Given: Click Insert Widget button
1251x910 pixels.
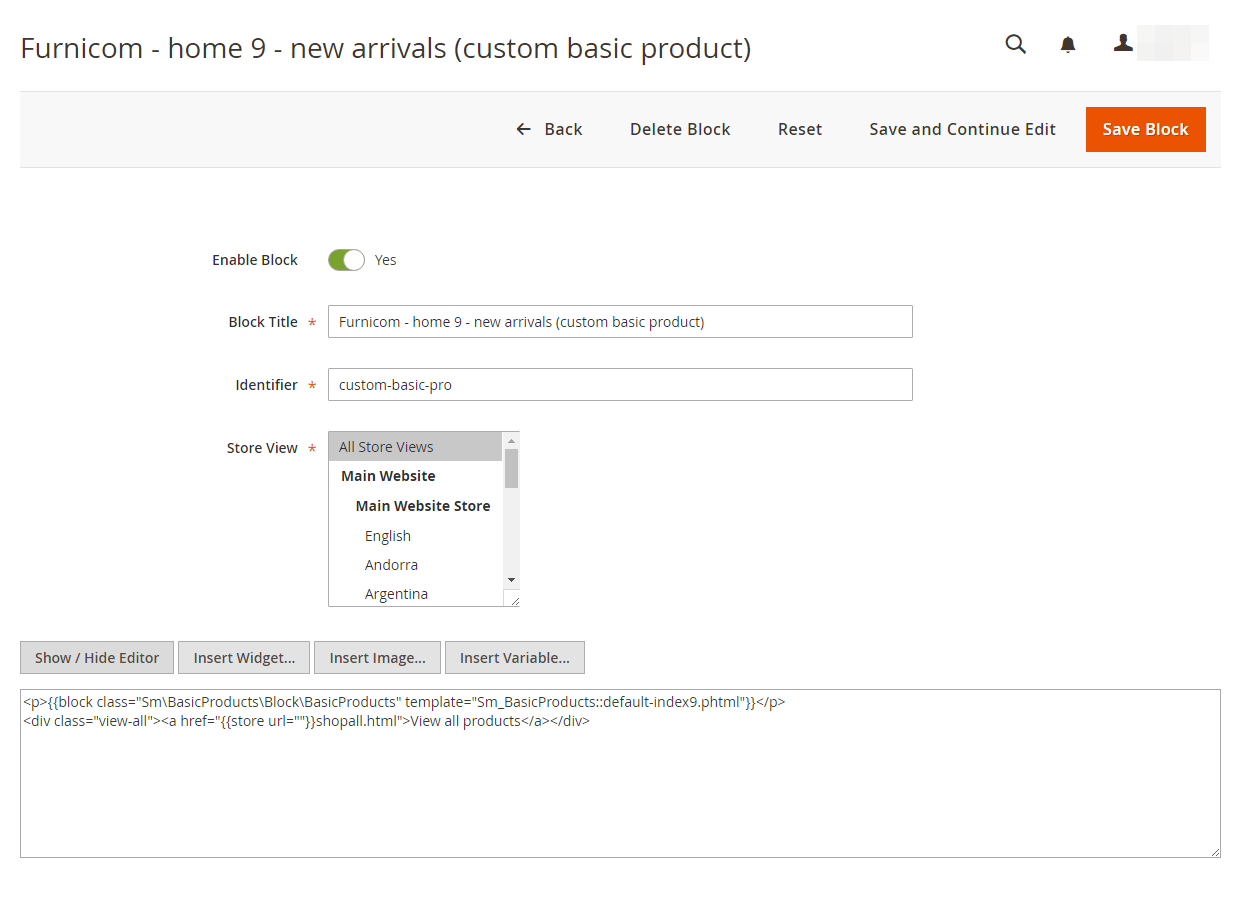Looking at the screenshot, I should [244, 657].
